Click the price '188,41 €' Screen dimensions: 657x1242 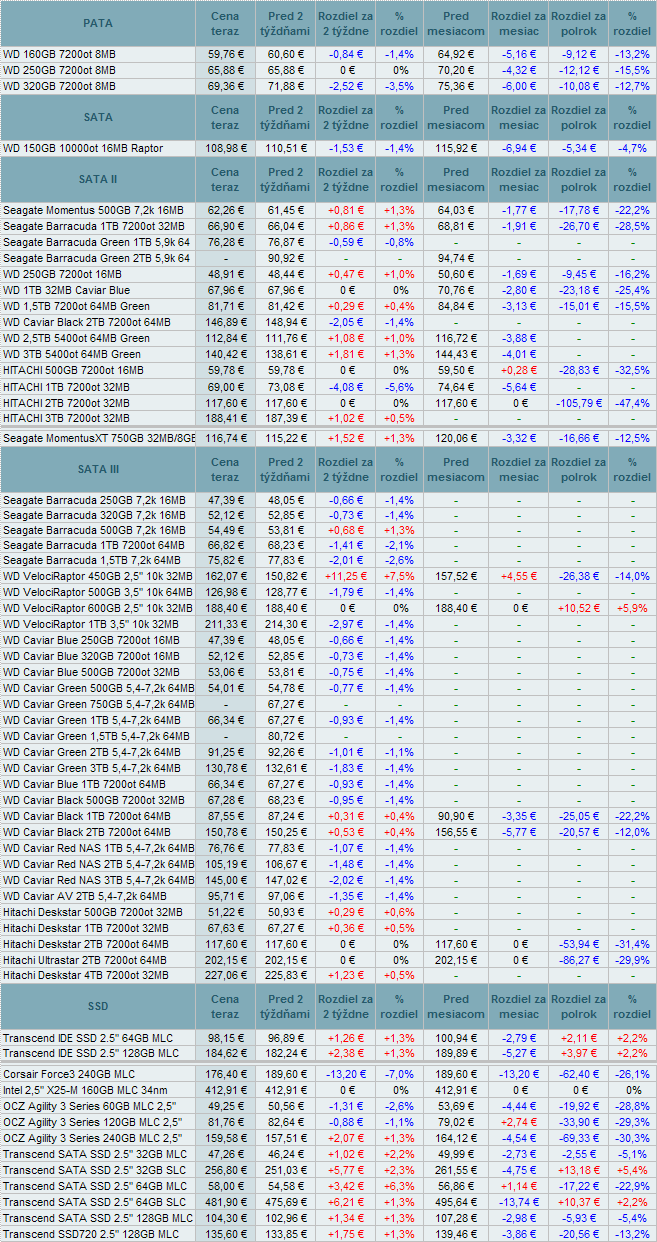pyautogui.click(x=225, y=418)
